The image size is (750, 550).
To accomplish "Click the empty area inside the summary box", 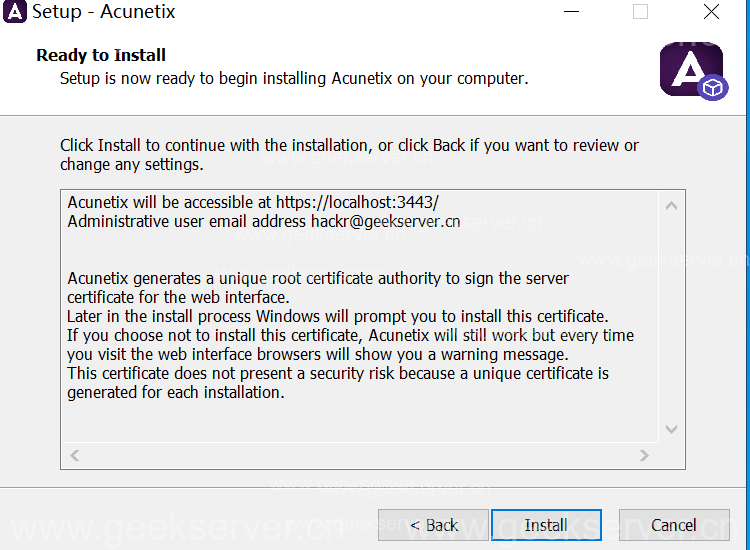I will (x=360, y=422).
